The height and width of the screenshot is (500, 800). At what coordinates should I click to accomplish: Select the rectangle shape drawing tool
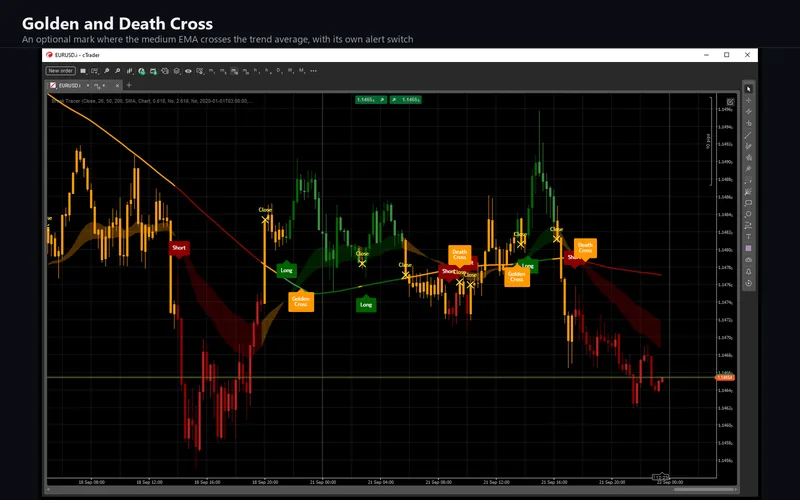pyautogui.click(x=748, y=203)
